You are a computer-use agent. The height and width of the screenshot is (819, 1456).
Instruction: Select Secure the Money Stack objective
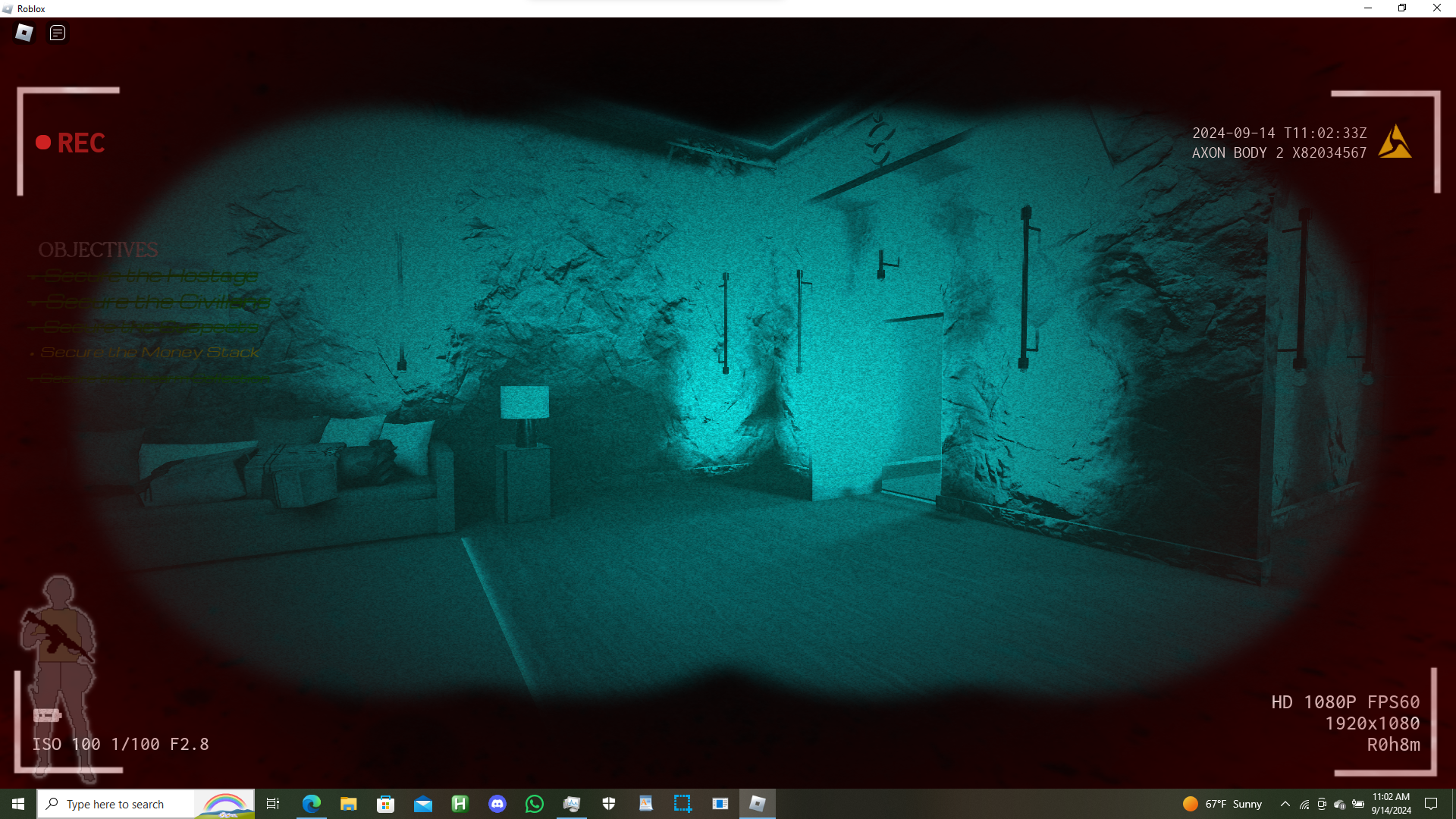pos(149,353)
